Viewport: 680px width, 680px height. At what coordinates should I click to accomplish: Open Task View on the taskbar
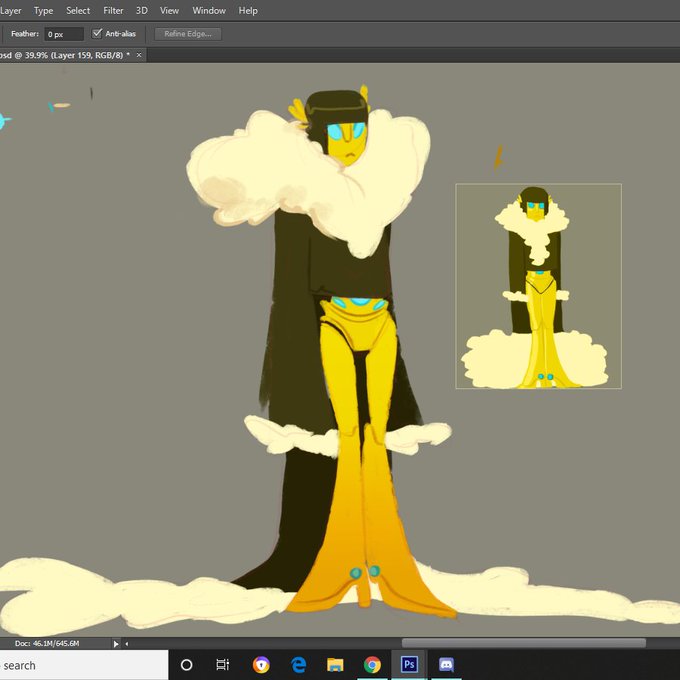[222, 664]
